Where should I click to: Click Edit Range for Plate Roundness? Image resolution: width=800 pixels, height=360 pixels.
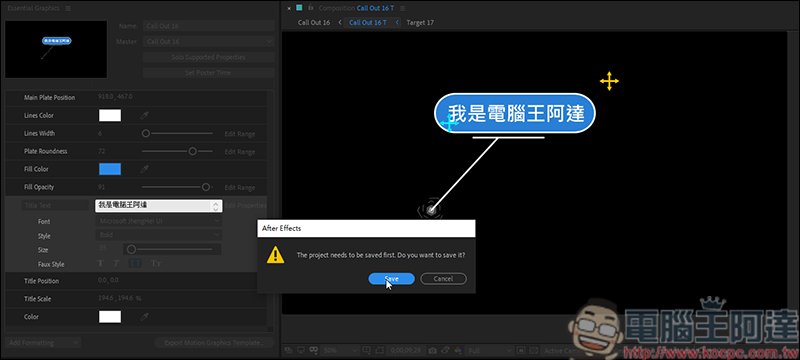click(x=240, y=152)
